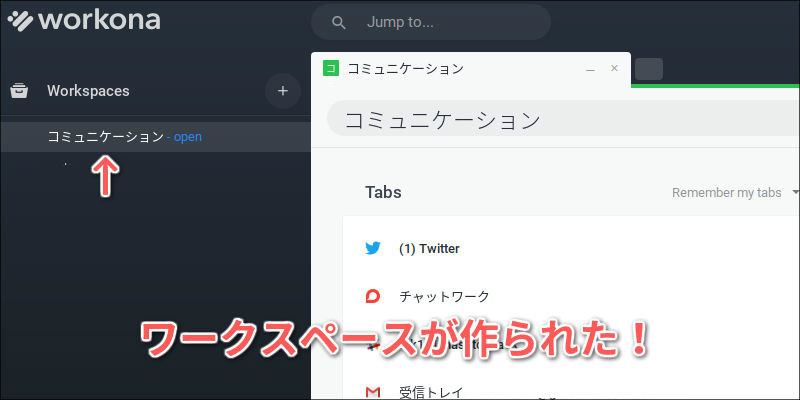
Task: Open the Remember my tabs dropdown
Action: [734, 193]
